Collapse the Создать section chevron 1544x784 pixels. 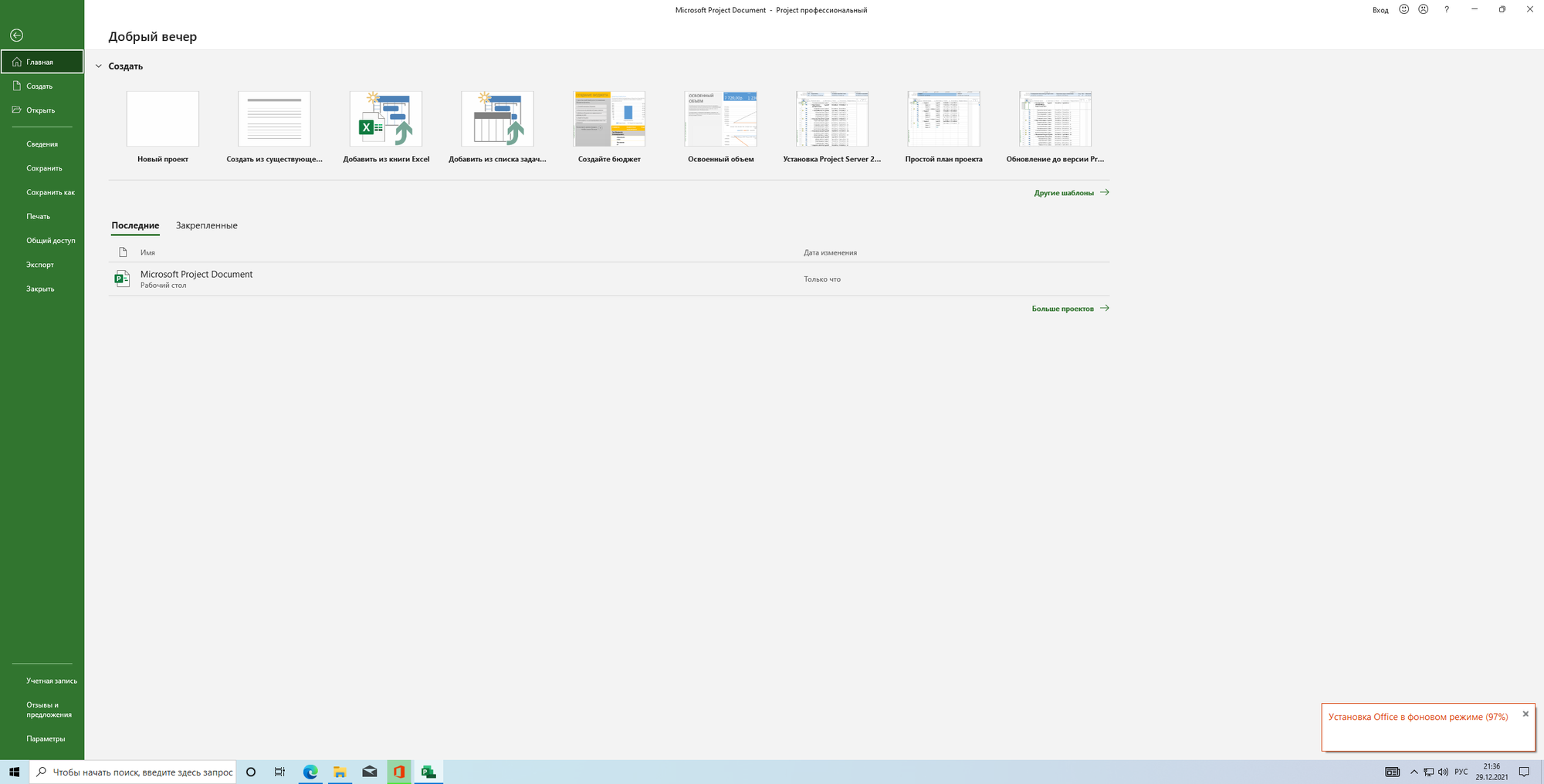[x=98, y=66]
